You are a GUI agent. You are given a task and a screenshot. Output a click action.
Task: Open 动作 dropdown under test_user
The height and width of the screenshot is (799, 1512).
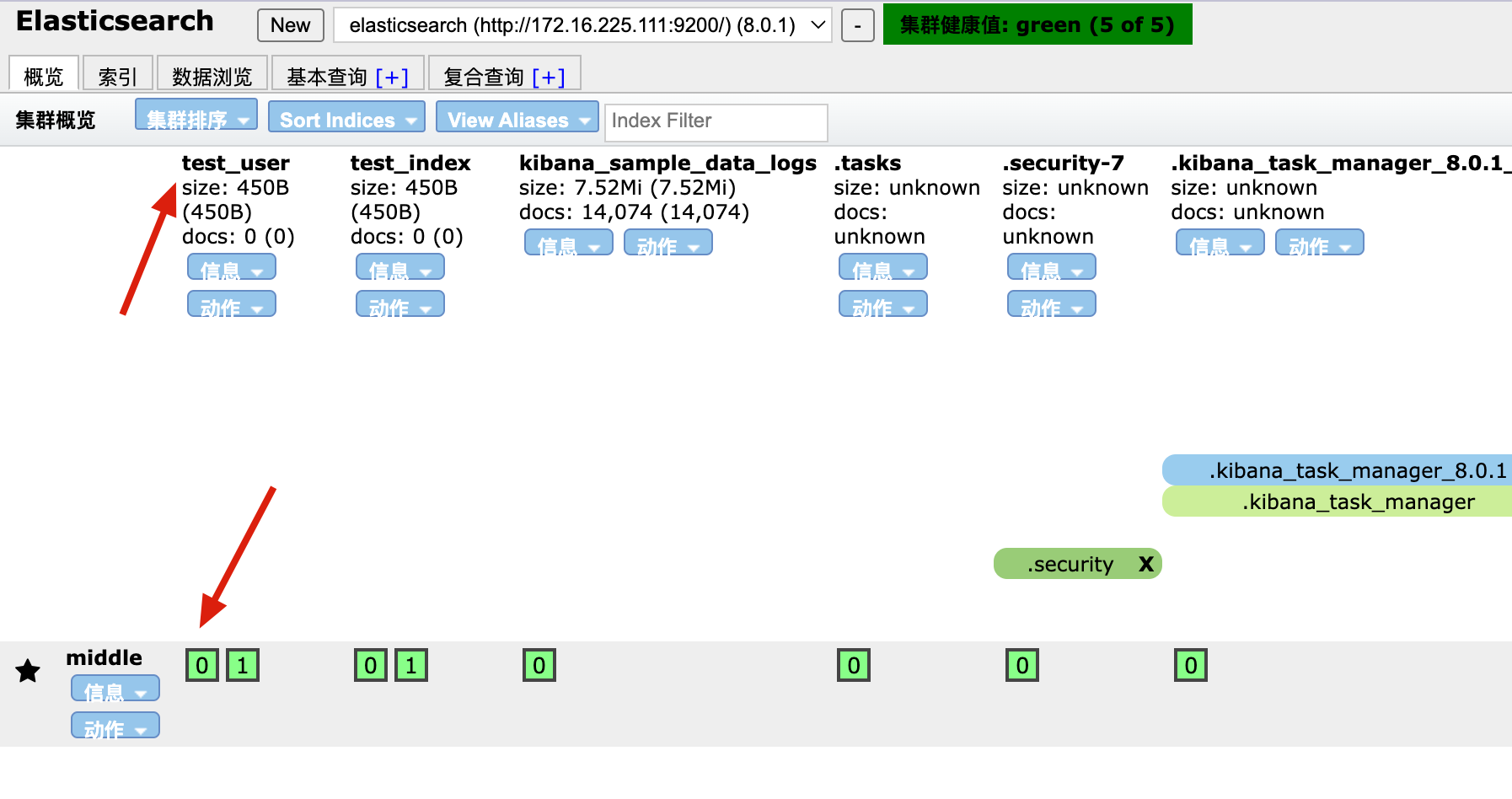coord(232,304)
